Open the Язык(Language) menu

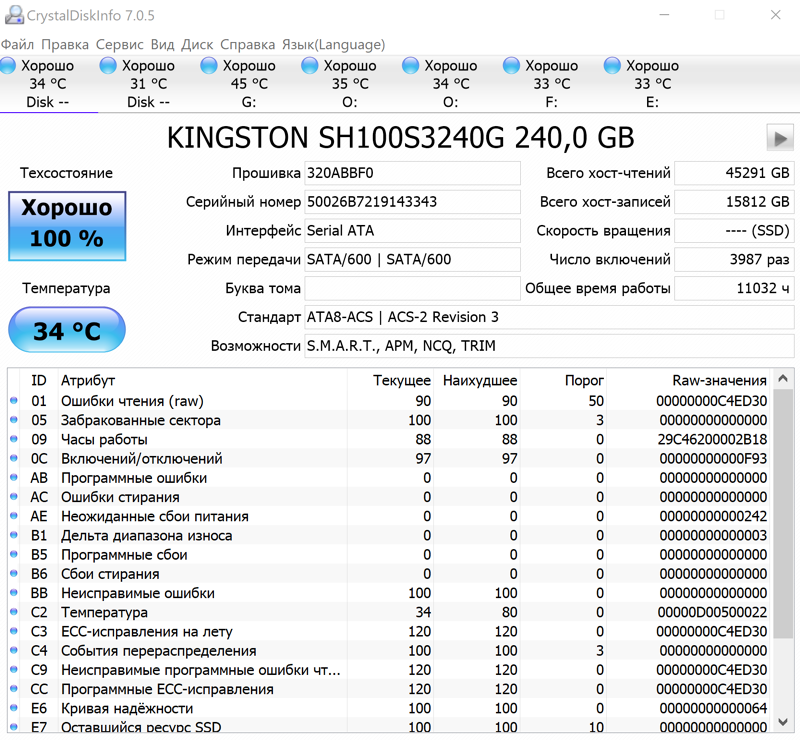point(334,44)
